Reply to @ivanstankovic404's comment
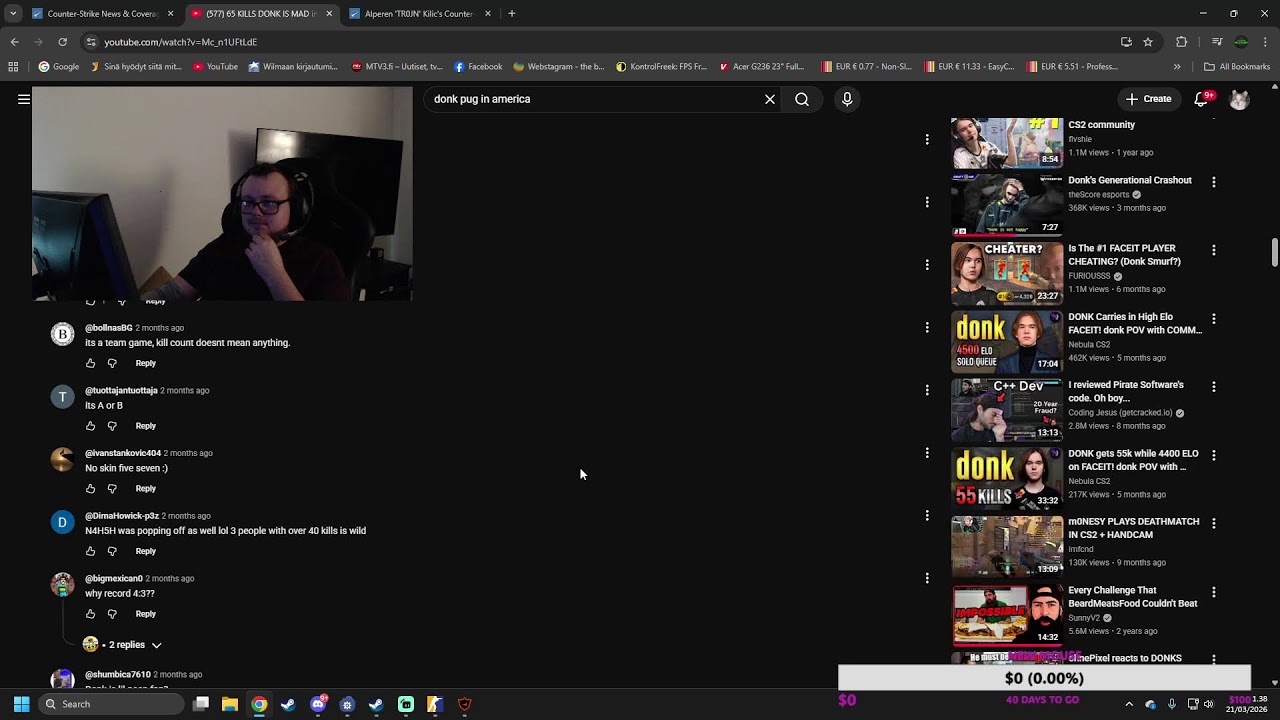This screenshot has width=1280, height=720. pyautogui.click(x=145, y=488)
